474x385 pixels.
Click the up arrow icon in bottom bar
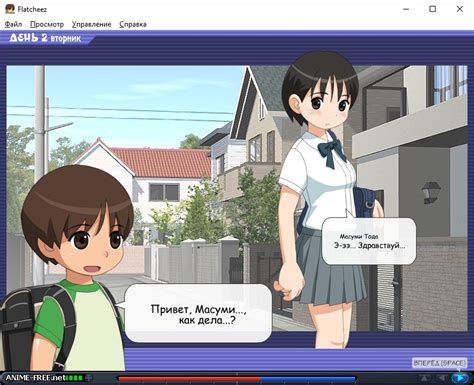click(x=424, y=378)
